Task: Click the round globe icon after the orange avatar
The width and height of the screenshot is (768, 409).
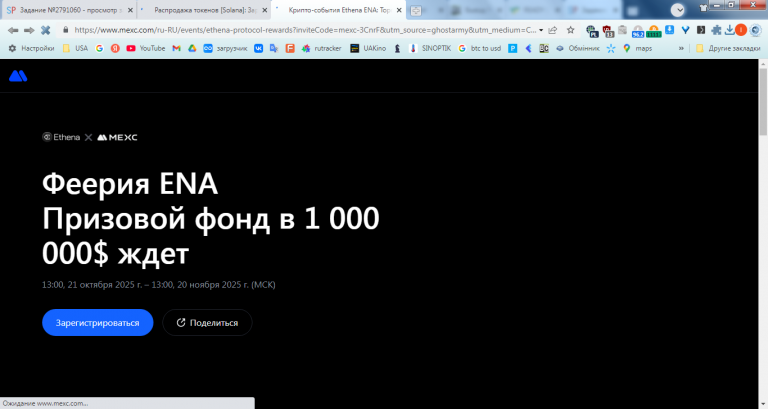Action: click(x=755, y=30)
